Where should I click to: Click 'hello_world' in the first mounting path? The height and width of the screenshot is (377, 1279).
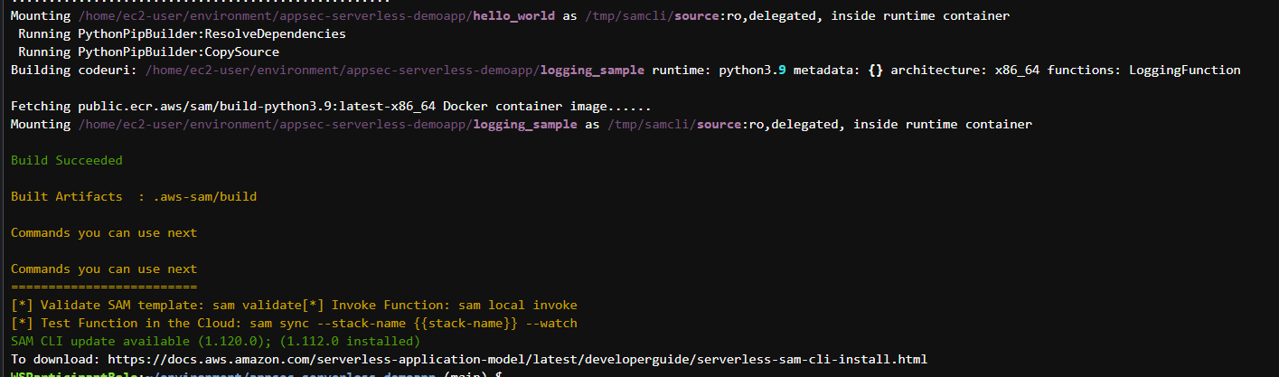click(x=514, y=16)
